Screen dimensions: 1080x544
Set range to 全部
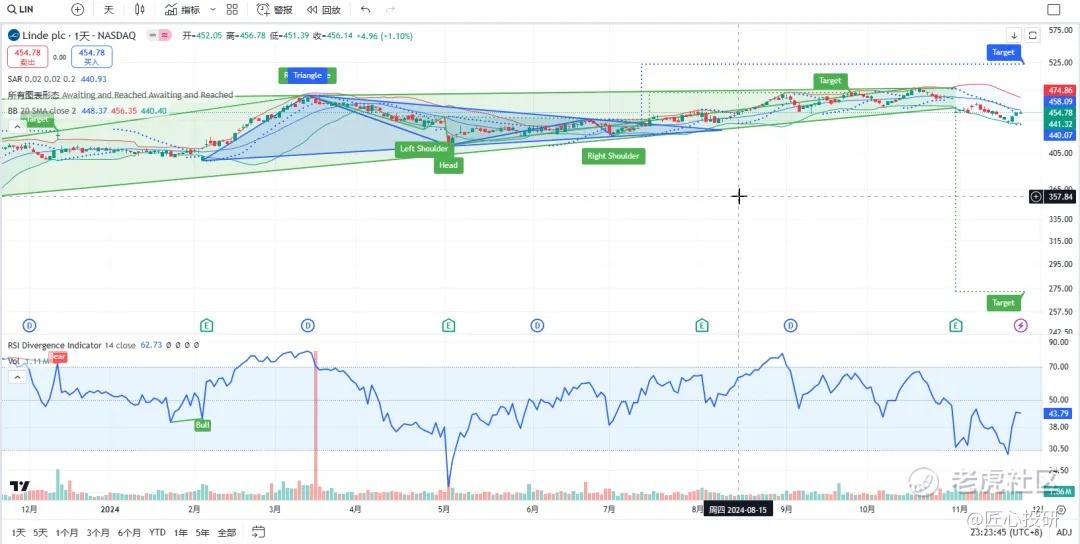coord(227,532)
